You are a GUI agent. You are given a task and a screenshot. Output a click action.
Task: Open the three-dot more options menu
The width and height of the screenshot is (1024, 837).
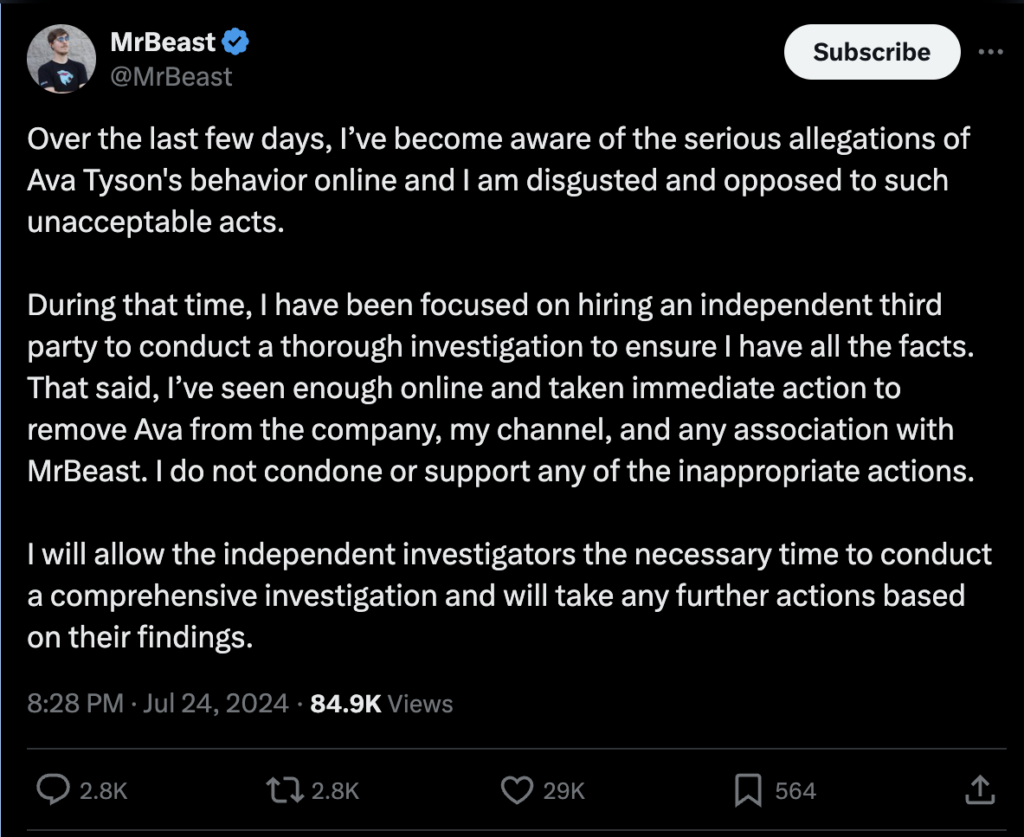(991, 52)
